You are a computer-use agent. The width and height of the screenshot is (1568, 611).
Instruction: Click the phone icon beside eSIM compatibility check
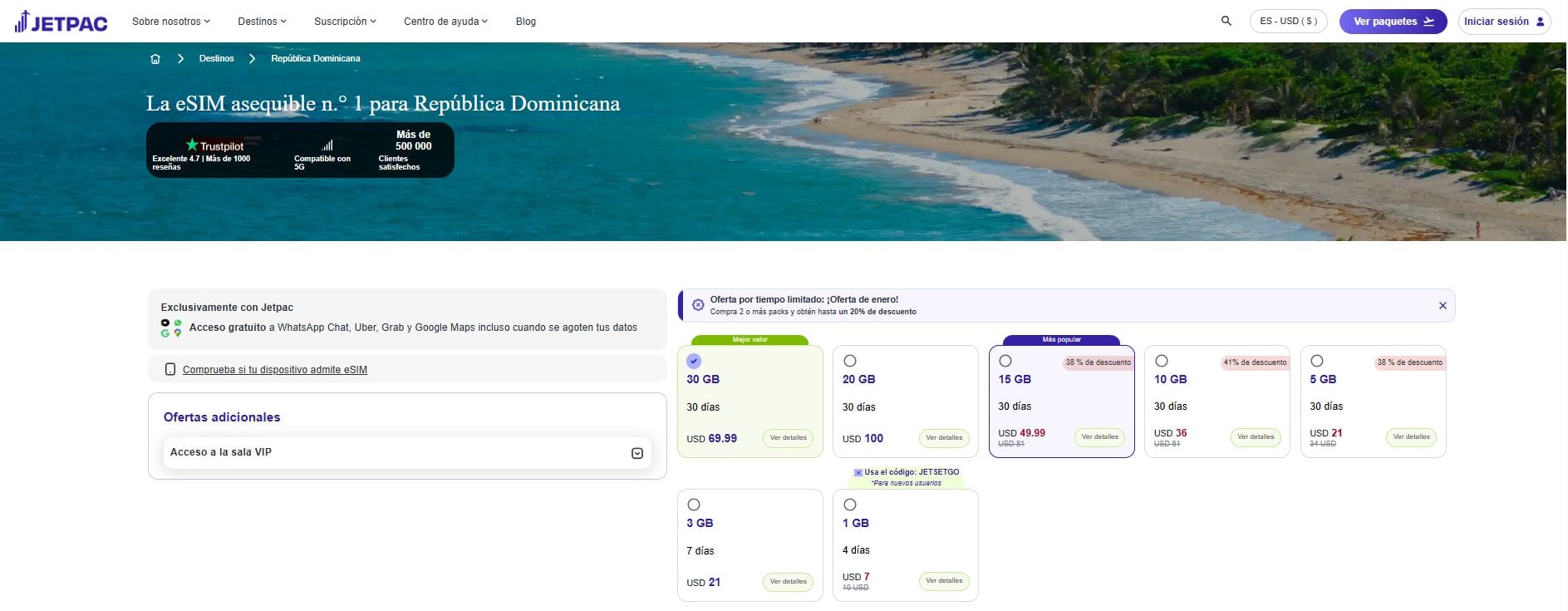170,369
